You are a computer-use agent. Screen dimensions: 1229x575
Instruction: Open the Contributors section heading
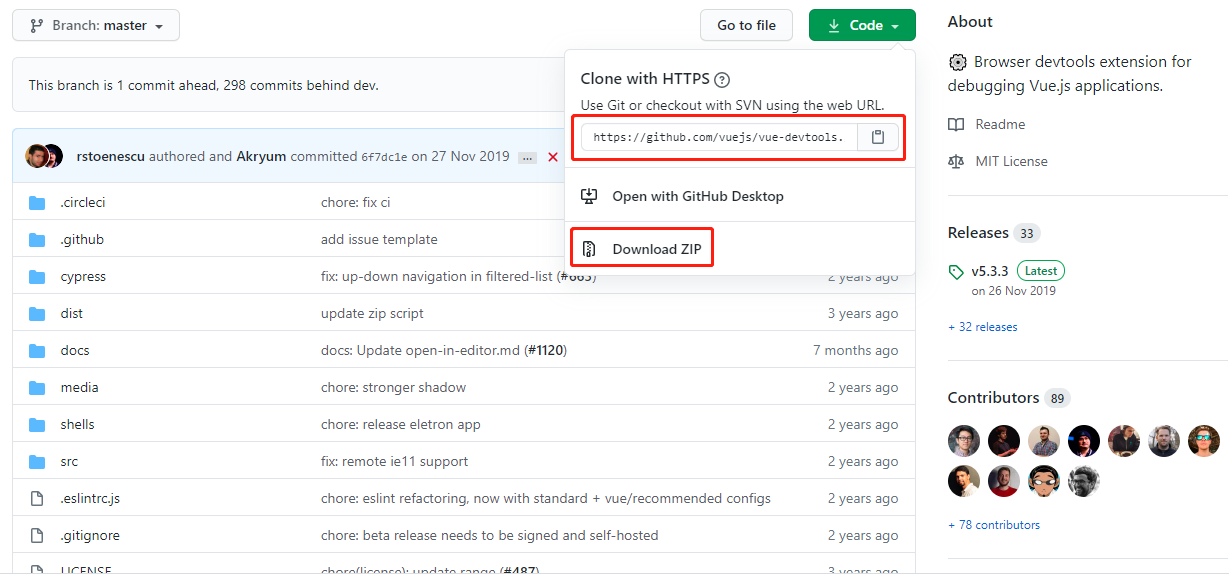[993, 397]
